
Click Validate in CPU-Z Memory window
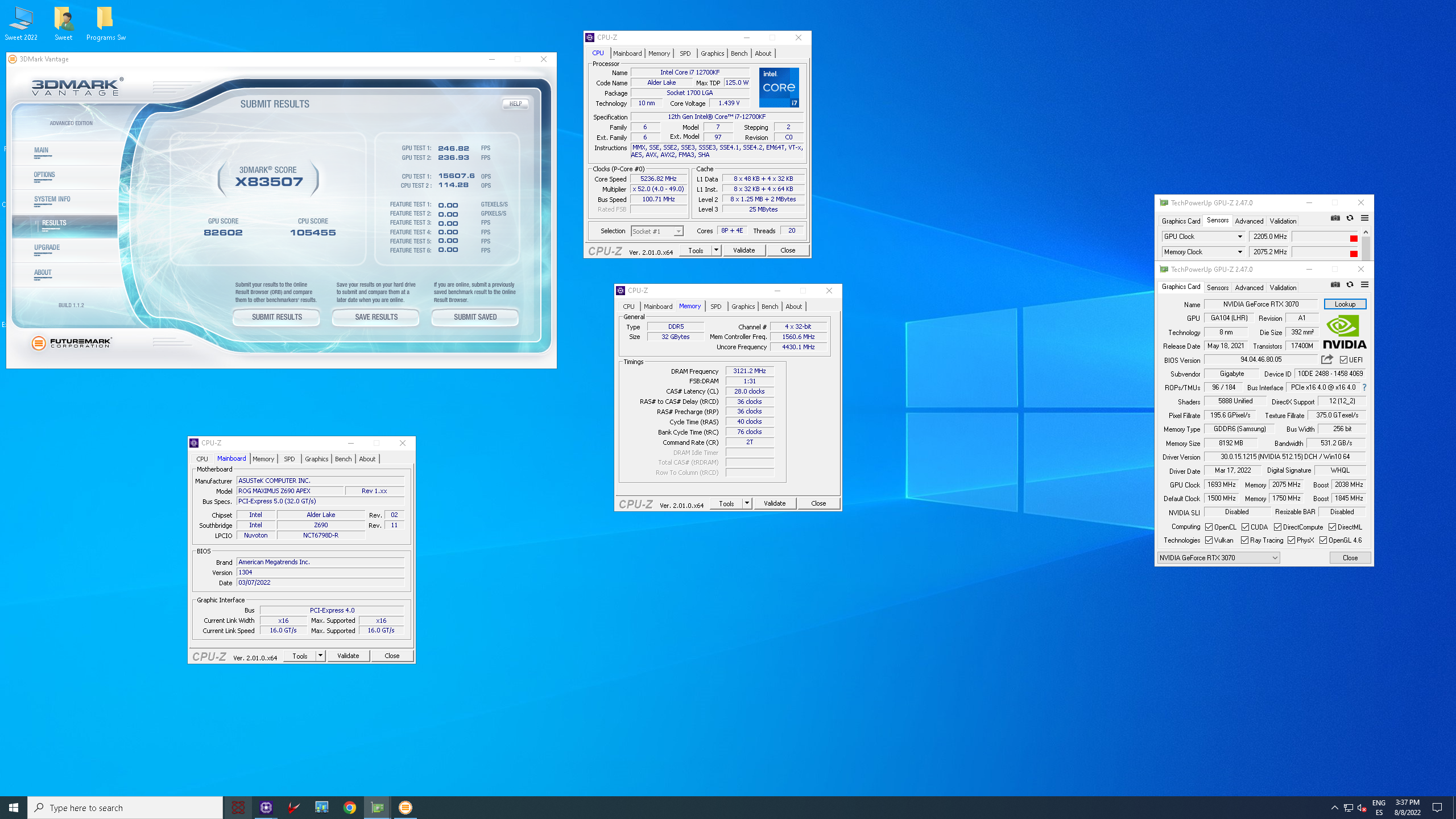[775, 503]
